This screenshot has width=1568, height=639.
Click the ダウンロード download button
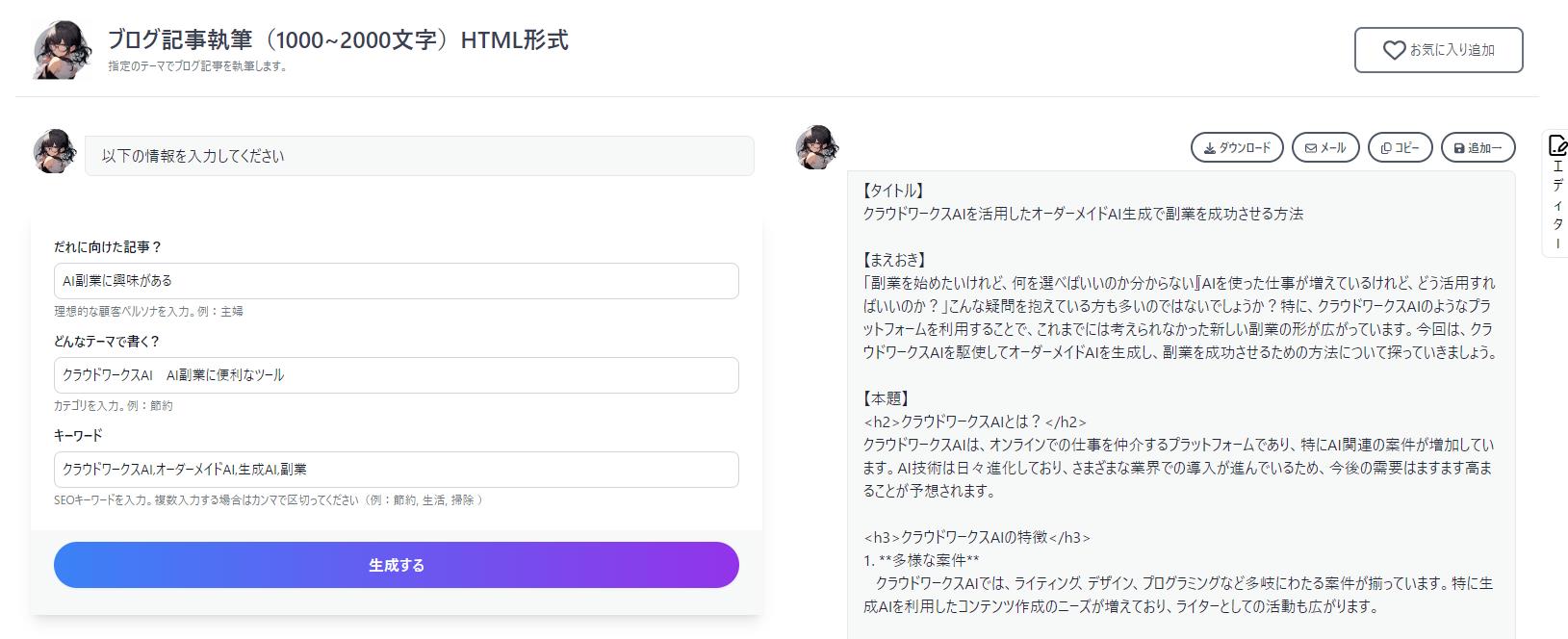coord(1237,147)
